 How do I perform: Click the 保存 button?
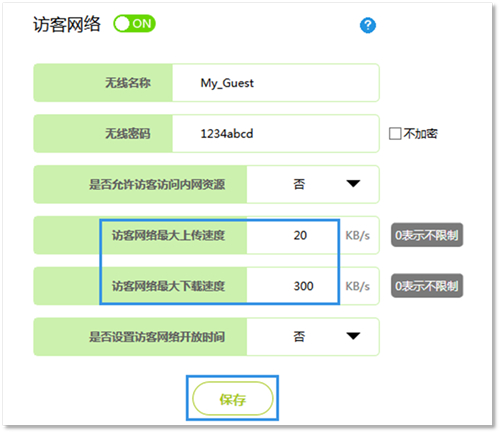[x=233, y=399]
